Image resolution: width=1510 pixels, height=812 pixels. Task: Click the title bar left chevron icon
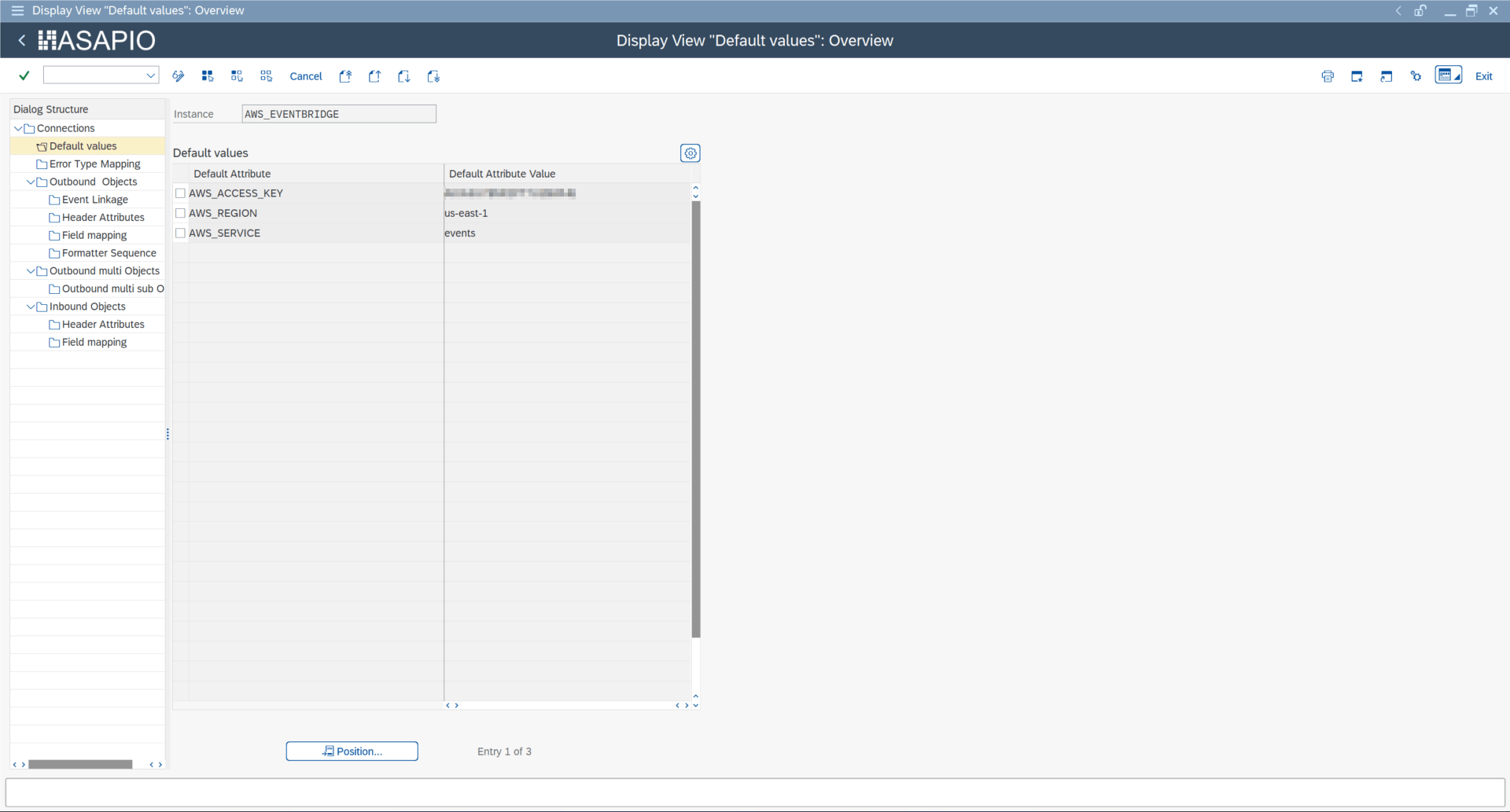(x=1398, y=10)
